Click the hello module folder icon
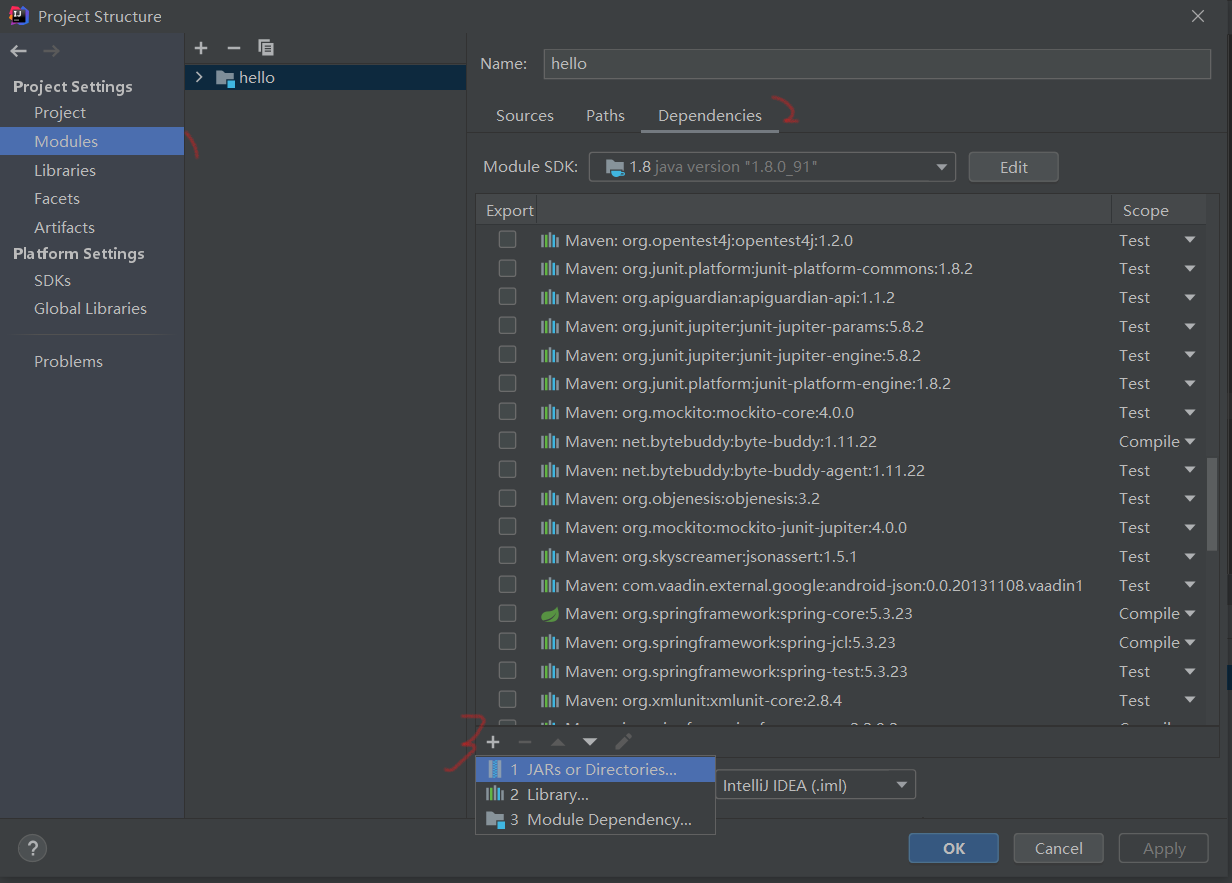Viewport: 1232px width, 883px height. pos(225,78)
